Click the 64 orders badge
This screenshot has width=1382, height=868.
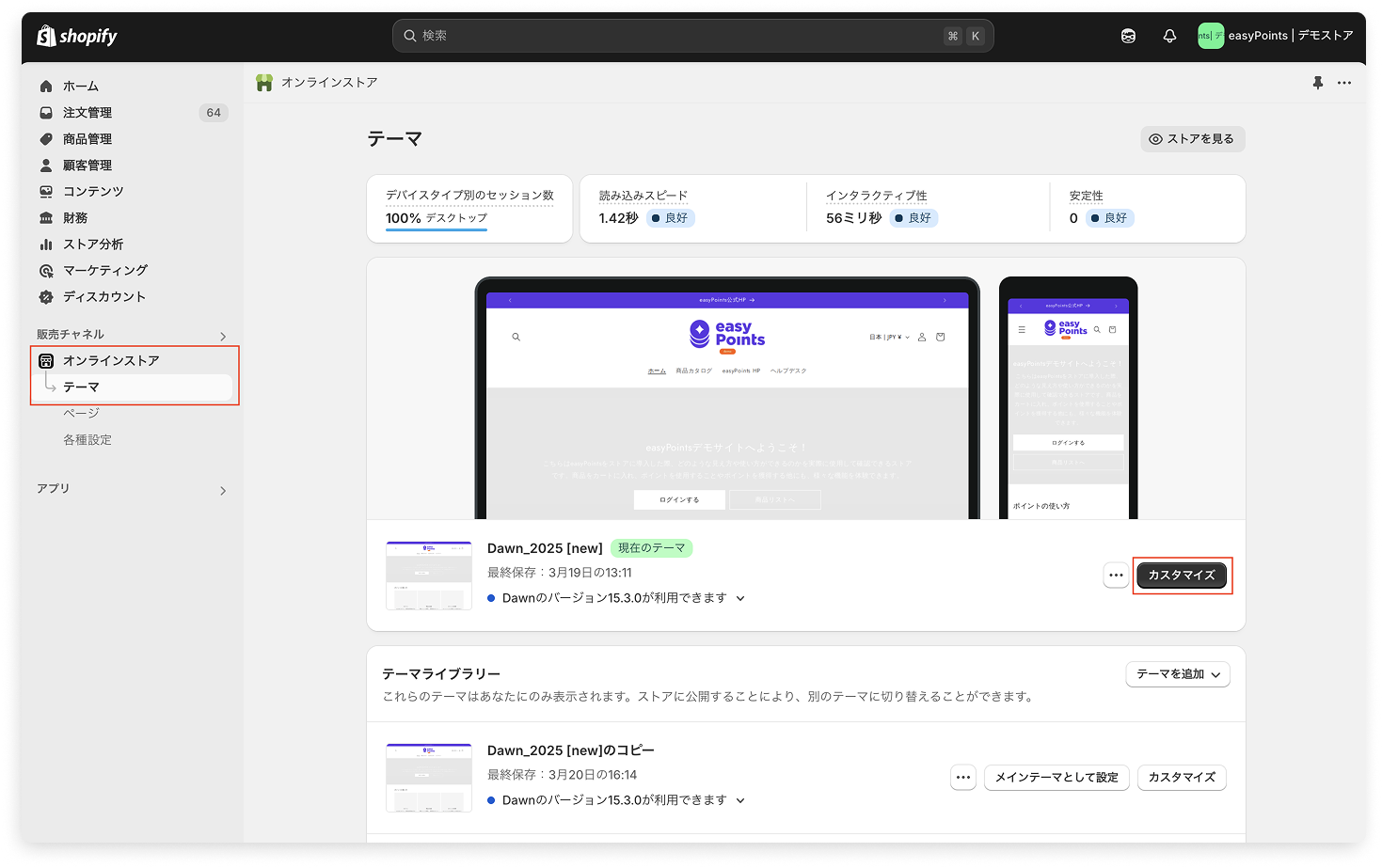214,113
